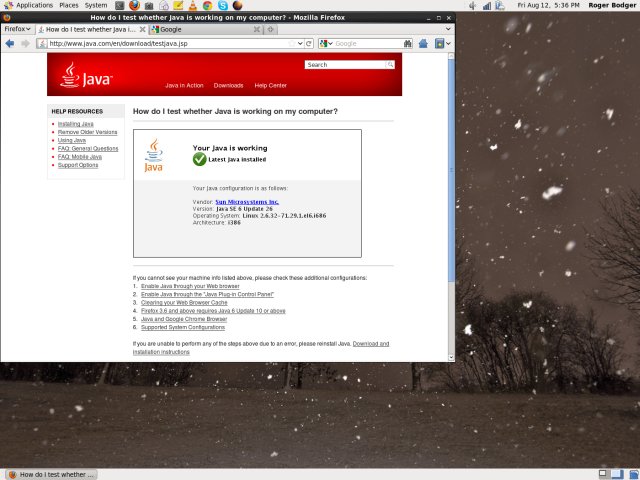Open the Firefox application menu dropdown
The image size is (640, 480).
pyautogui.click(x=18, y=29)
